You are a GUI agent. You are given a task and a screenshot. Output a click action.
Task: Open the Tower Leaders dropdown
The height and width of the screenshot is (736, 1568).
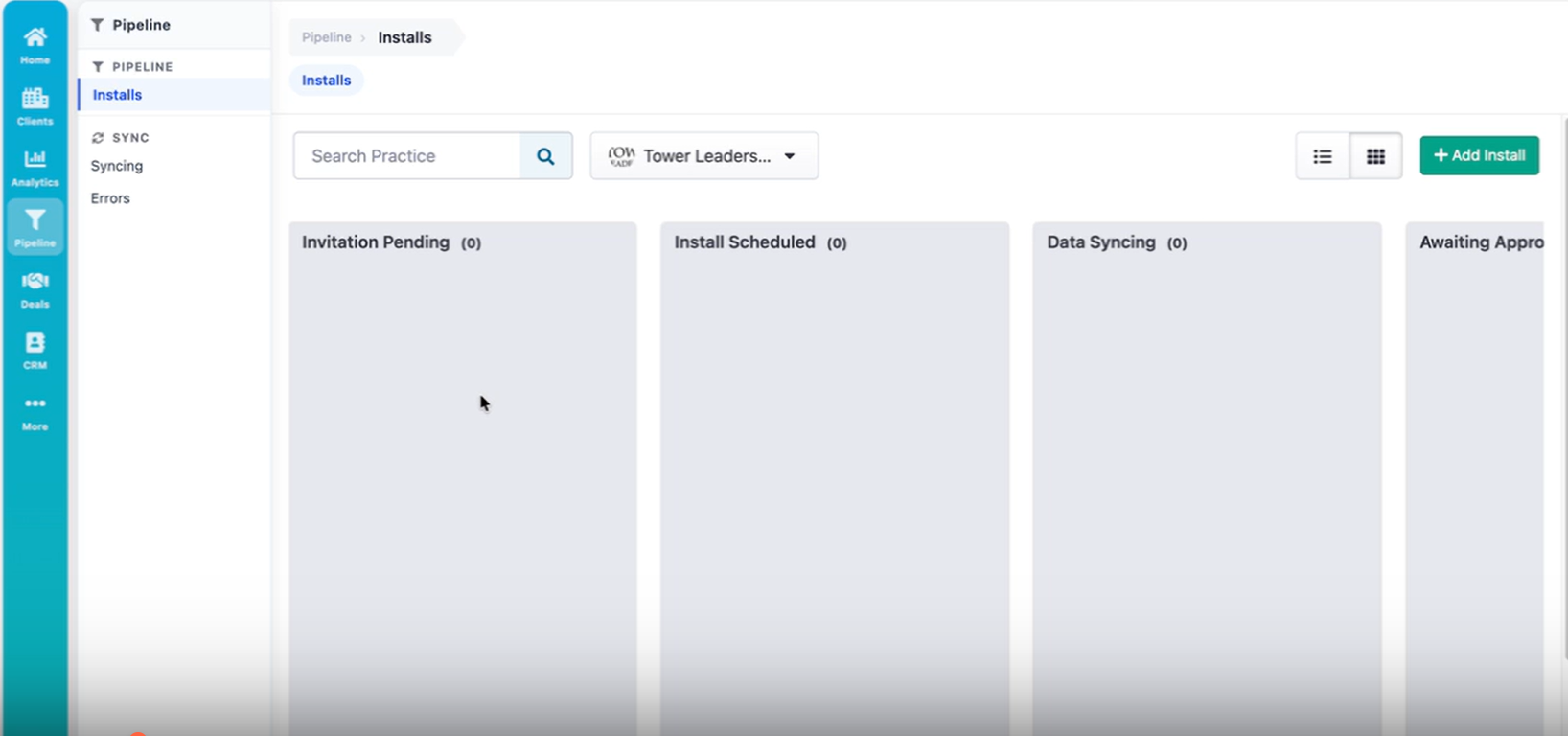pyautogui.click(x=704, y=156)
